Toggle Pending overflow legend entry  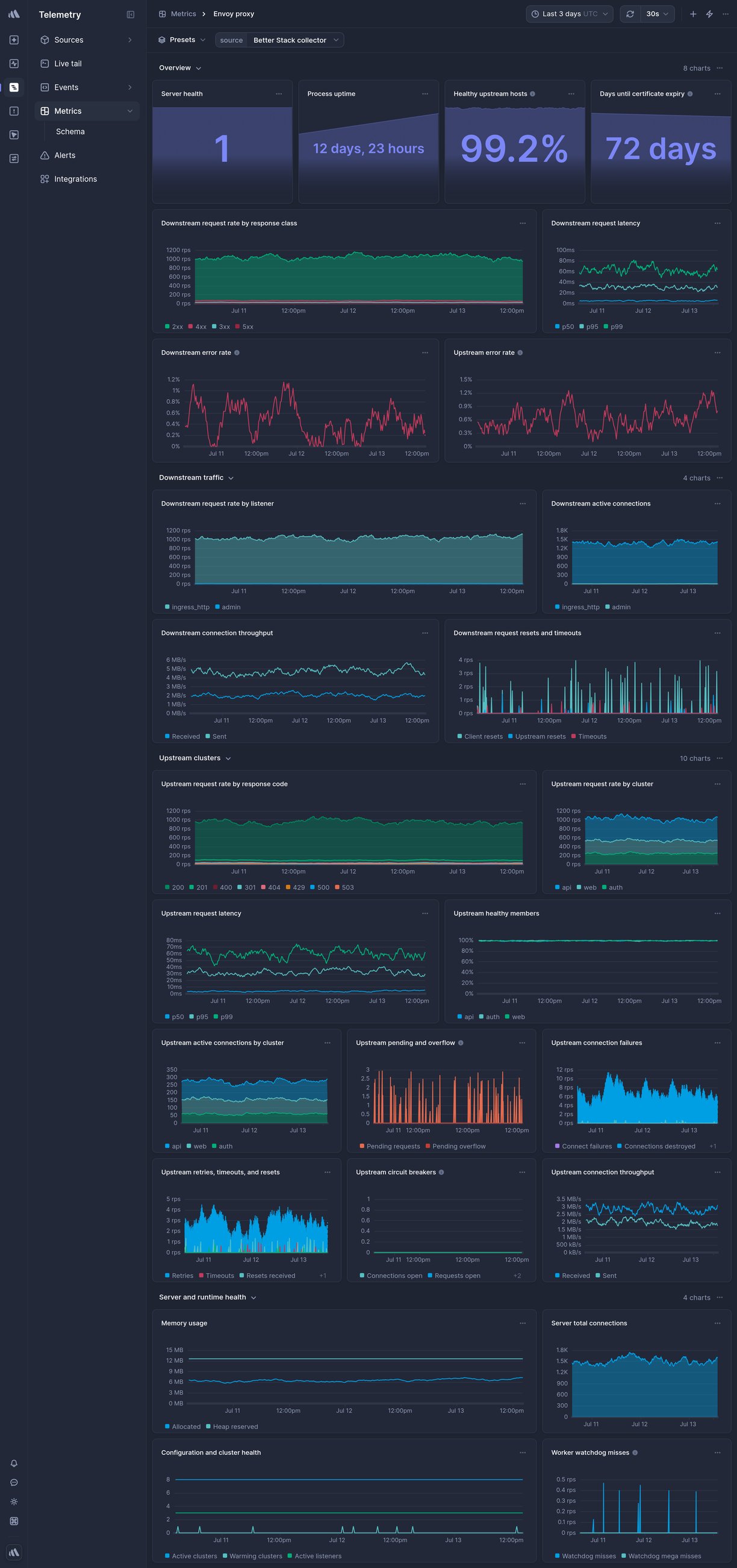pos(456,1146)
